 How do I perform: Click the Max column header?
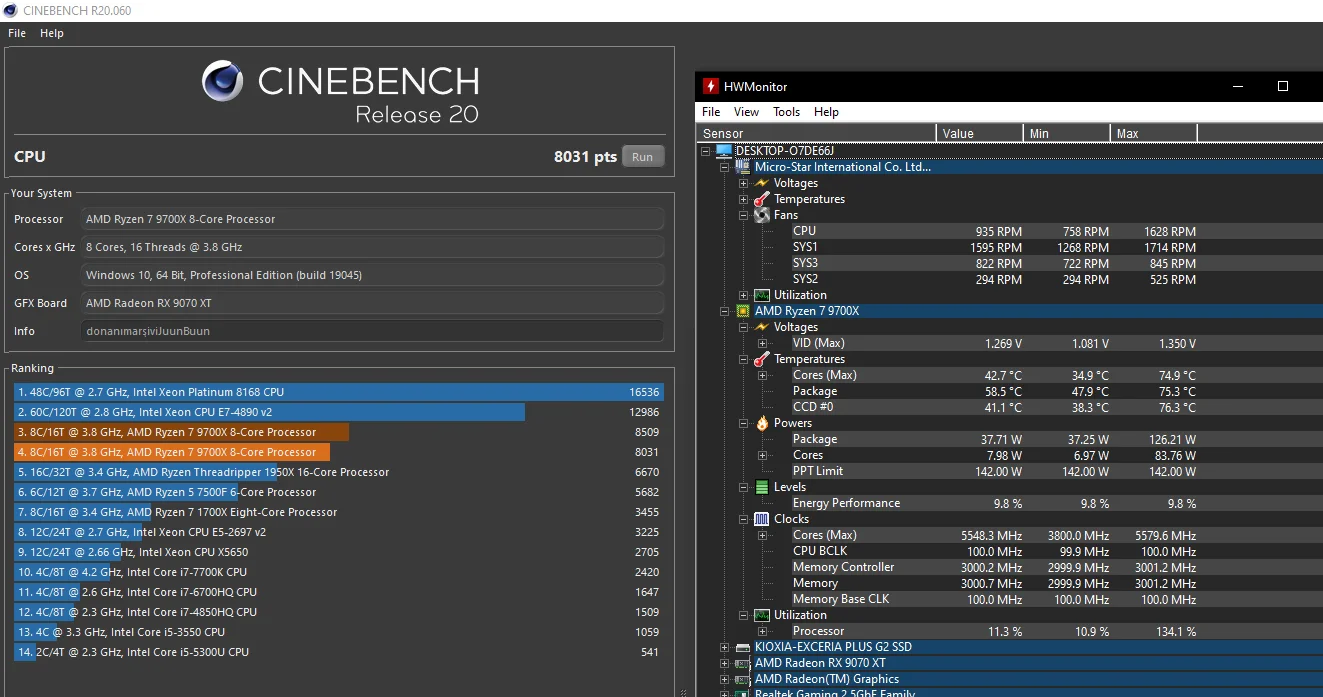(1154, 133)
